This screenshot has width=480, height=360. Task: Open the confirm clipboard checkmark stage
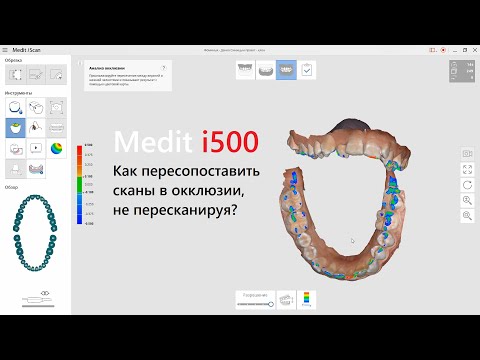307,70
